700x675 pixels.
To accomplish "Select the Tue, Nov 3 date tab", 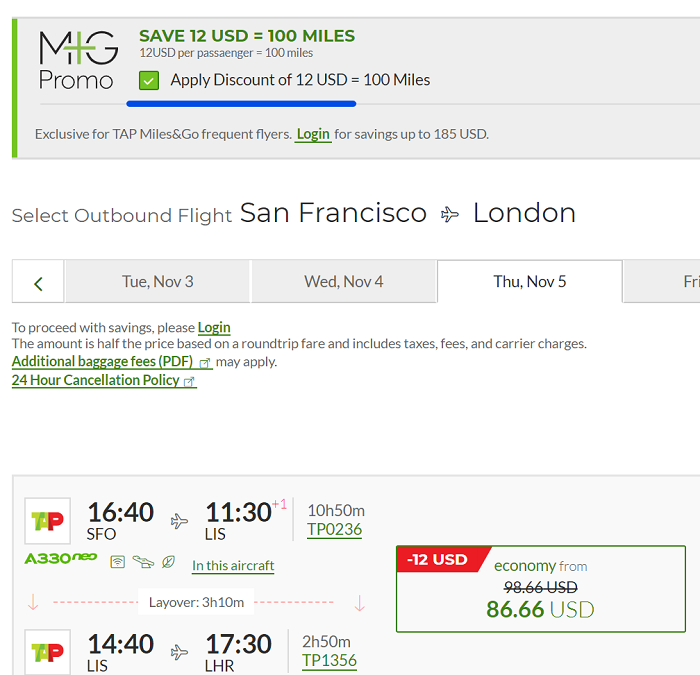I will (x=158, y=282).
